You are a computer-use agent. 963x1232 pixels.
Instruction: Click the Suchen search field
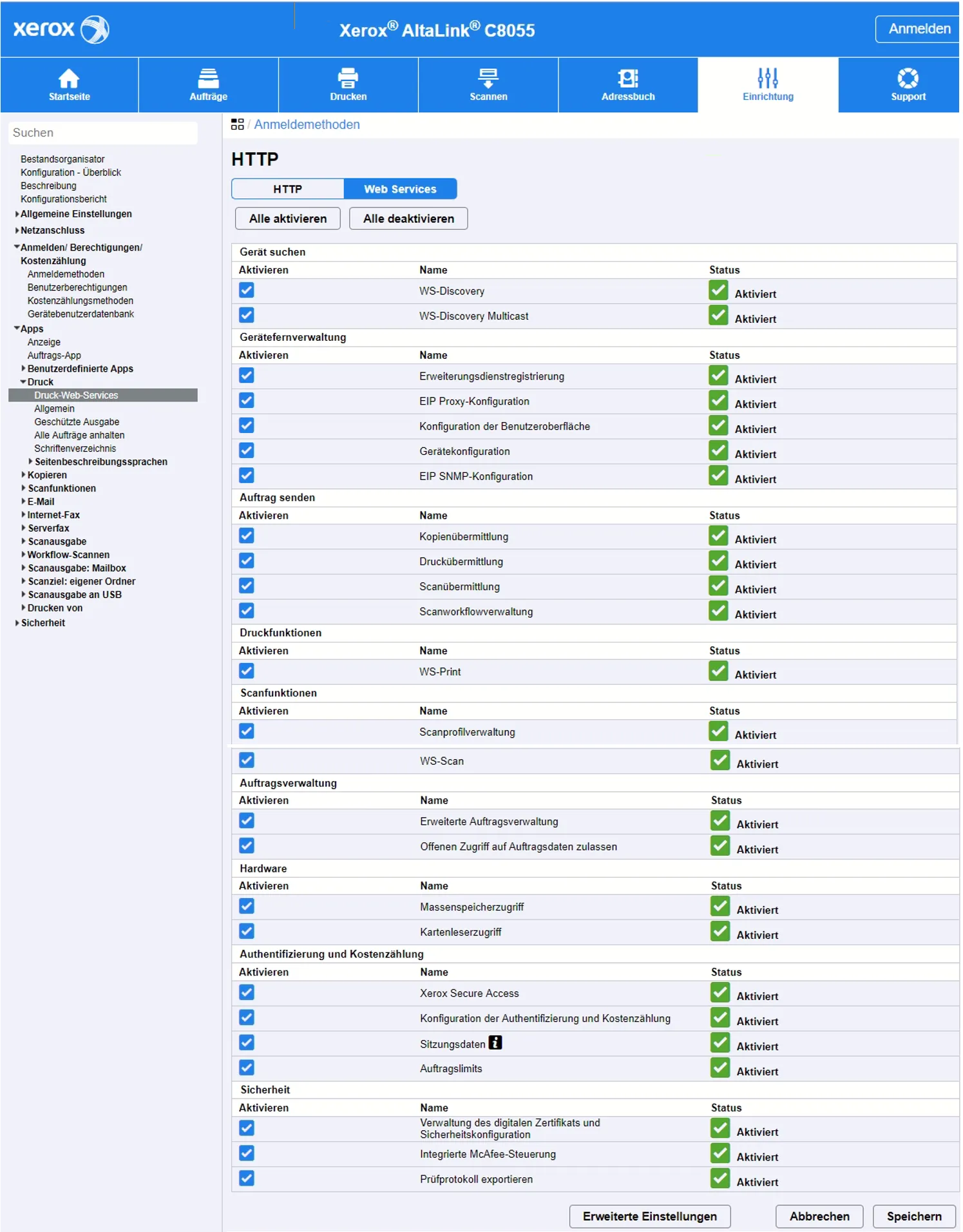(x=103, y=133)
